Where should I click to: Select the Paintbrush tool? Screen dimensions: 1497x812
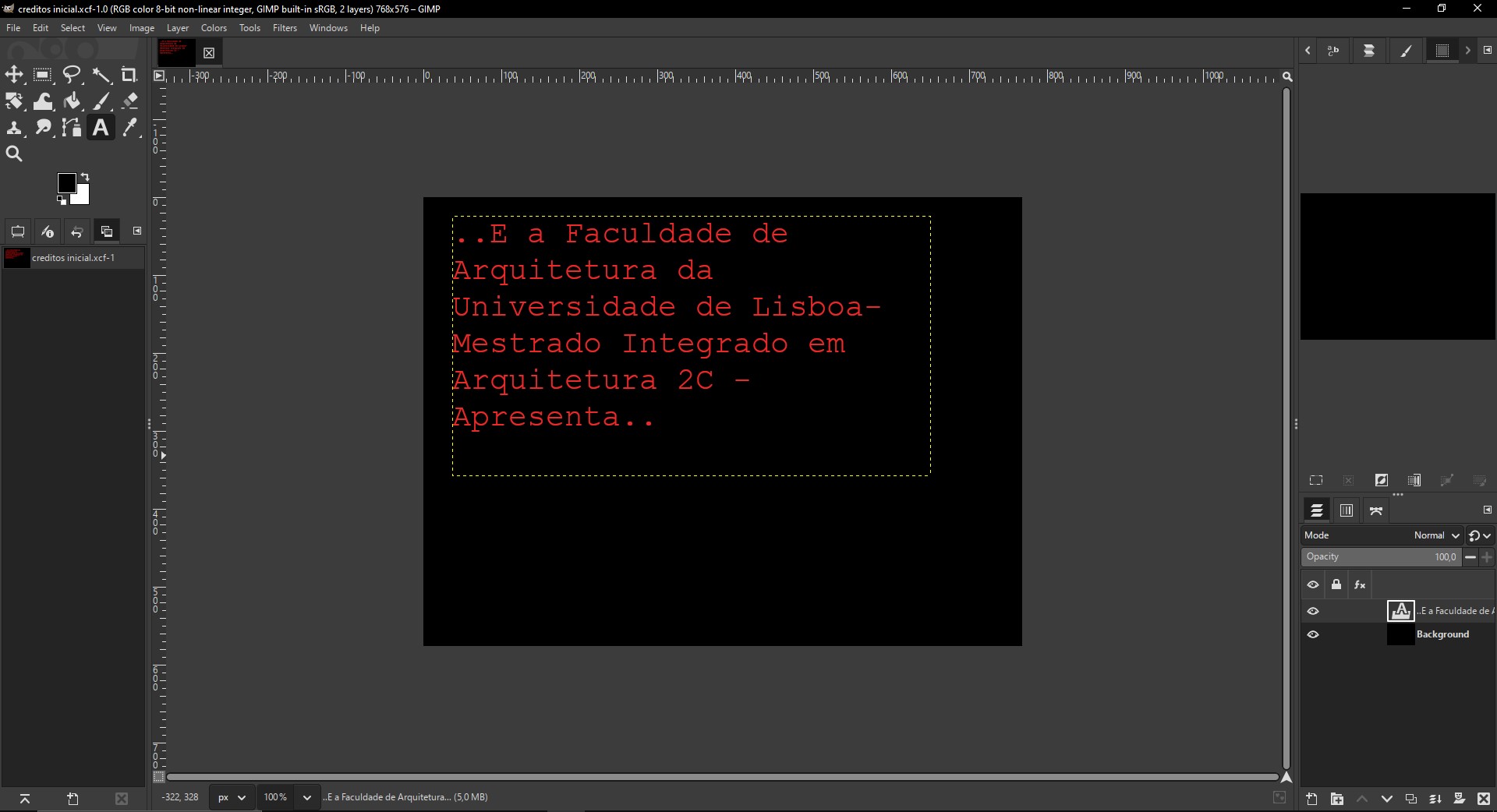click(101, 101)
